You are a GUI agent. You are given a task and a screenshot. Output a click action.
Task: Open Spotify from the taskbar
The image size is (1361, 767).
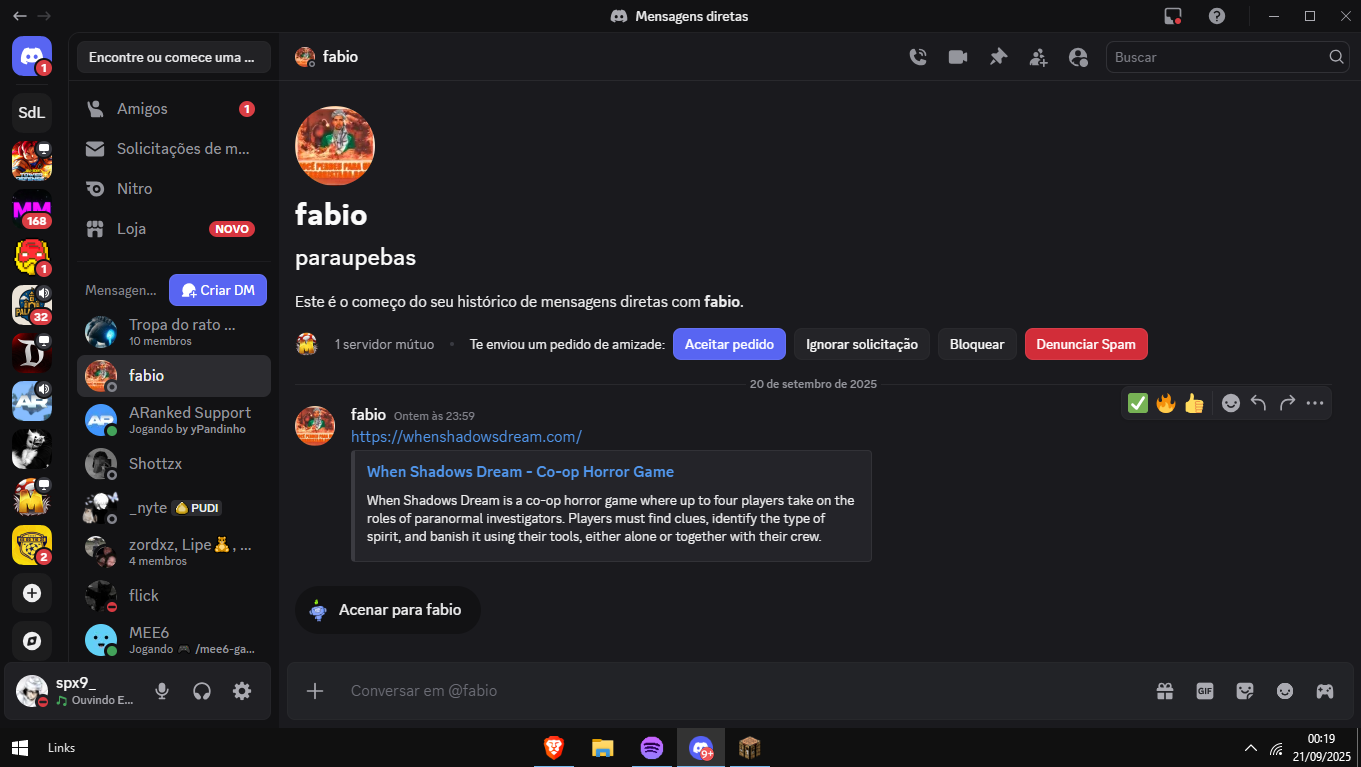tap(652, 747)
